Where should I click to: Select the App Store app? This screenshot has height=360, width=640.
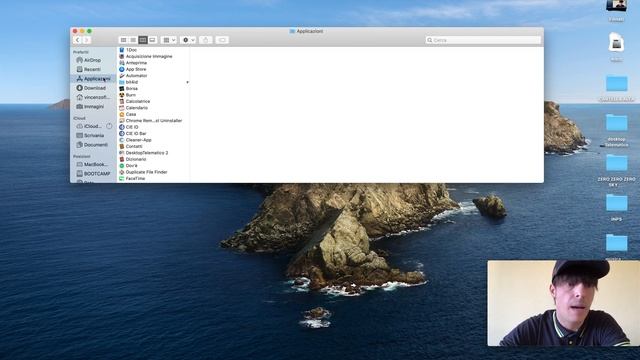click(133, 69)
